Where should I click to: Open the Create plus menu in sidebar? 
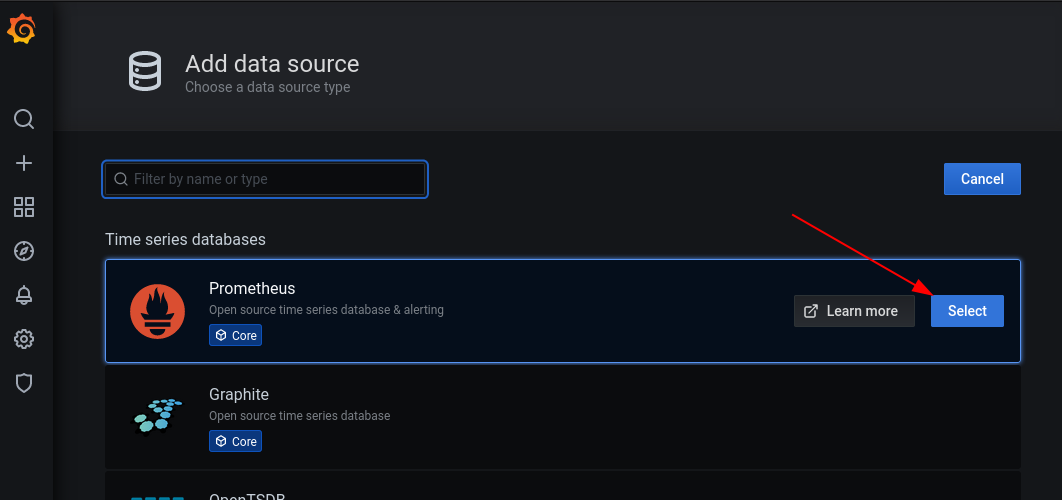coord(24,163)
